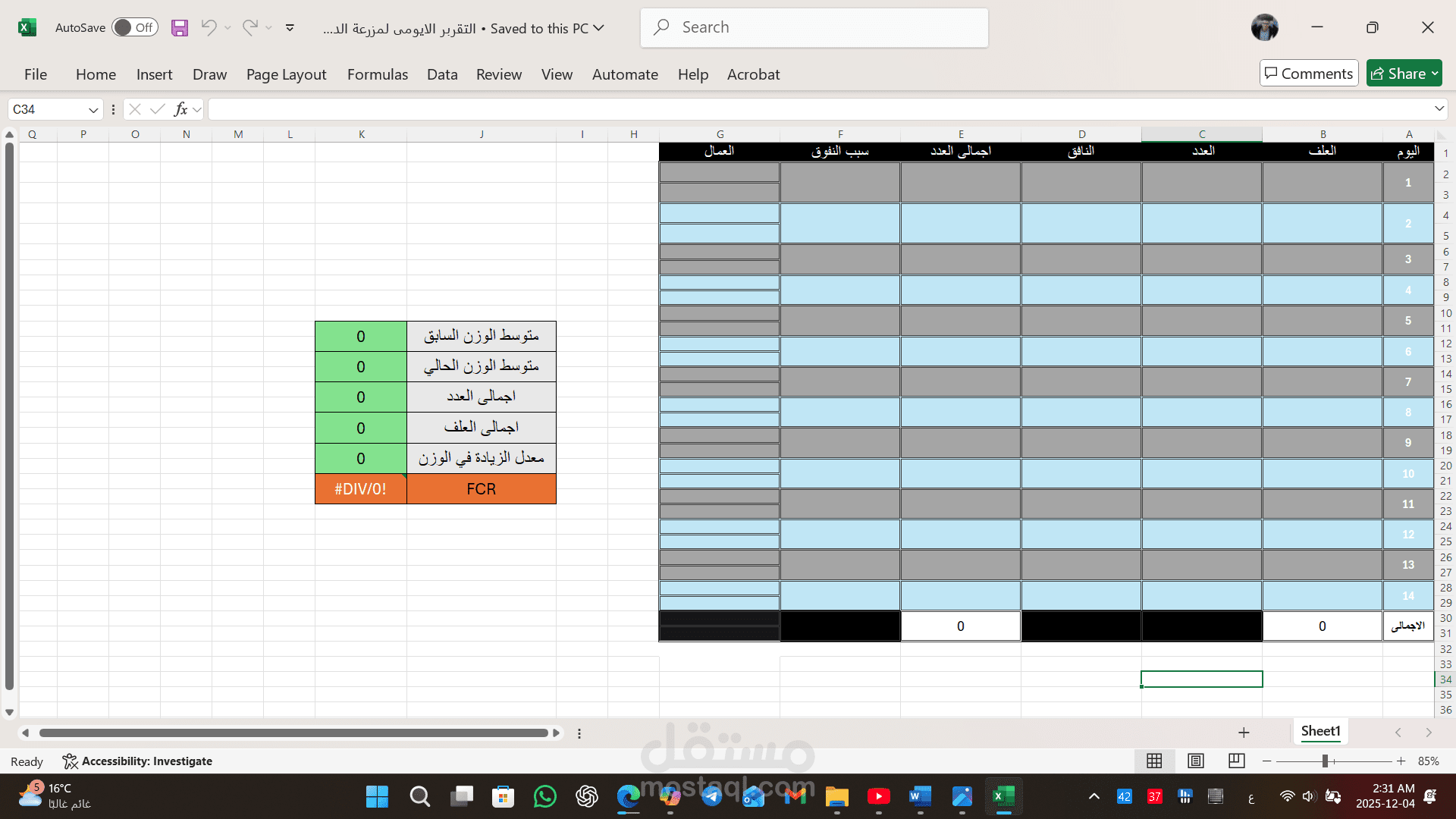Click the Redo arrow icon

(x=249, y=28)
